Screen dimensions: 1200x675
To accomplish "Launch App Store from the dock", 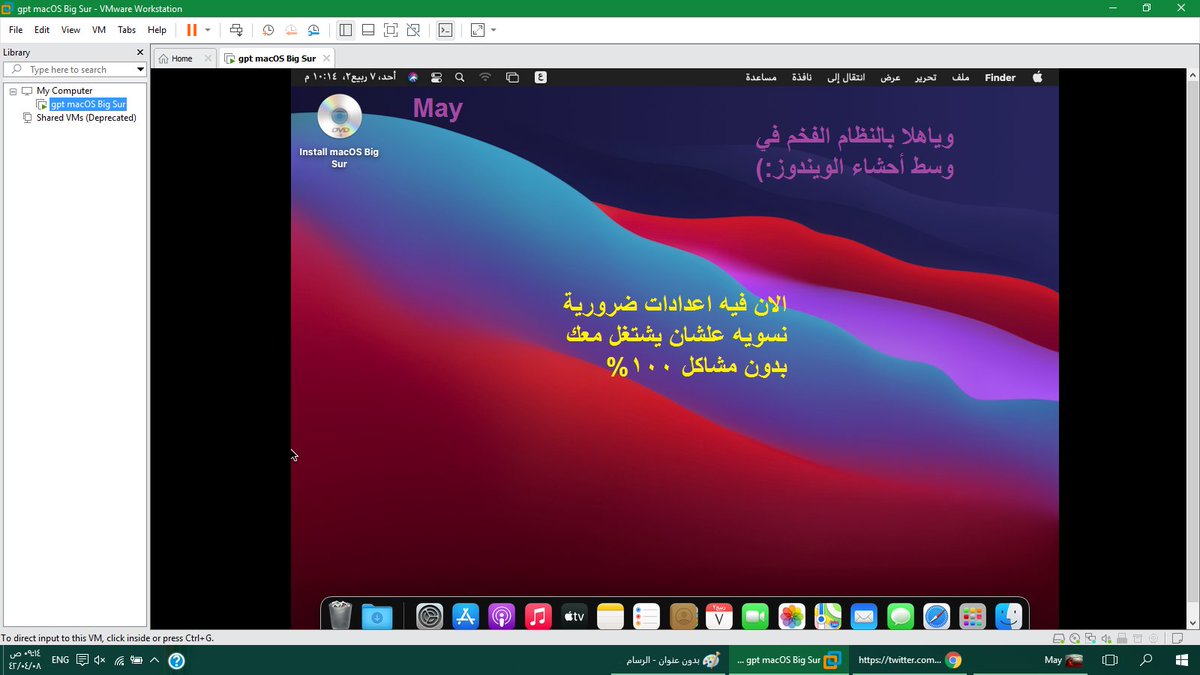I will [466, 617].
